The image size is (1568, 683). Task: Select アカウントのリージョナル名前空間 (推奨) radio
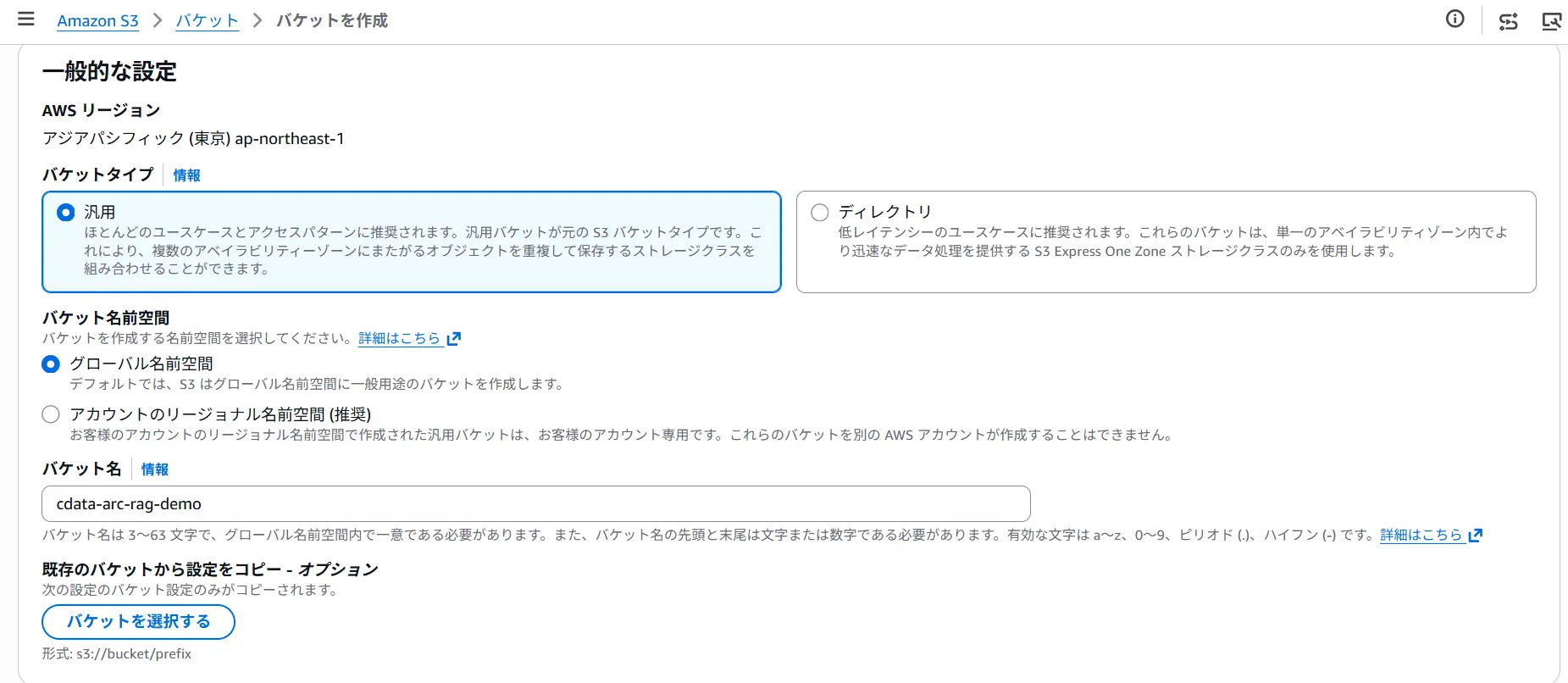(x=51, y=414)
